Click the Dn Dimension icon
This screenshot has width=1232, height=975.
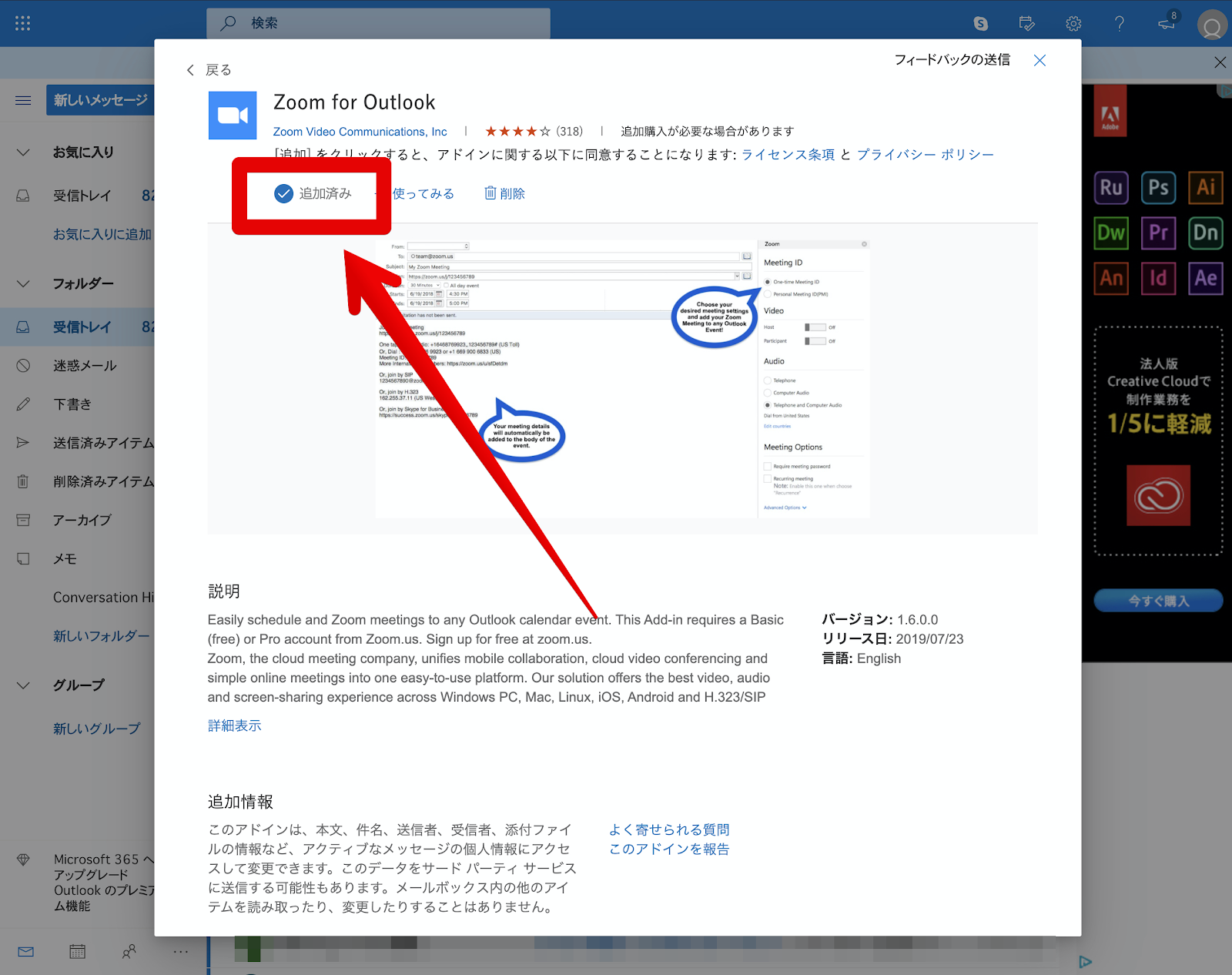tap(1206, 233)
